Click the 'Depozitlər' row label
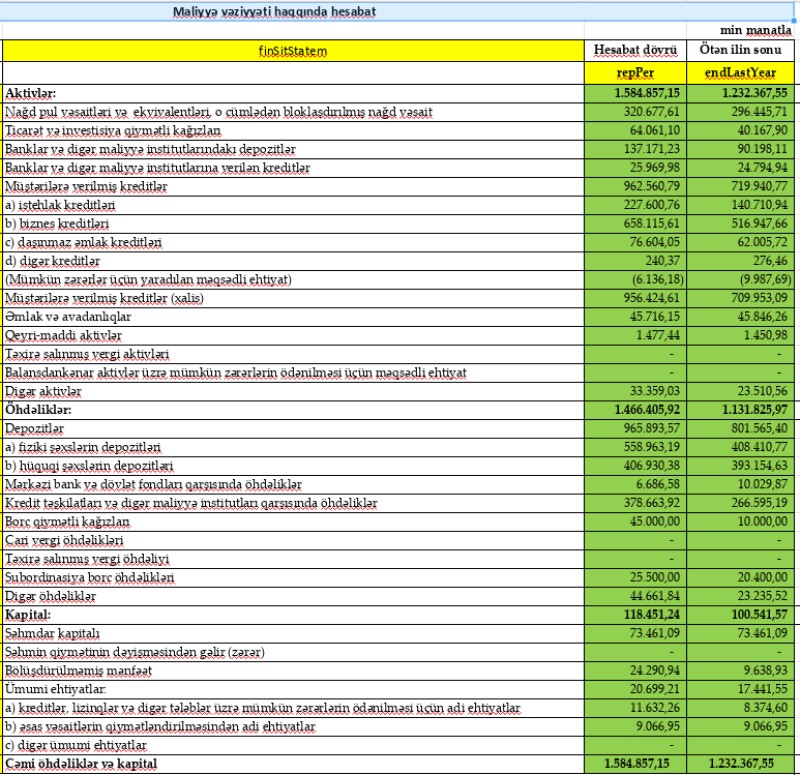This screenshot has width=800, height=775. point(36,428)
